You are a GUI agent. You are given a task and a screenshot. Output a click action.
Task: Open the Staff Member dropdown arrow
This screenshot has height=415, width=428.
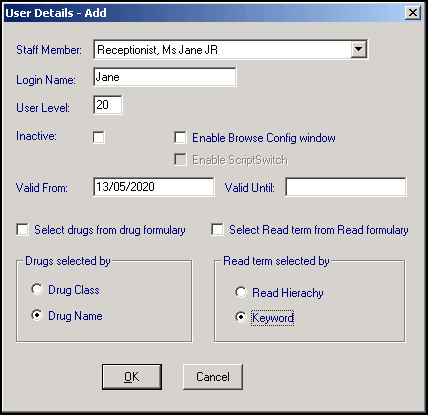(x=359, y=49)
